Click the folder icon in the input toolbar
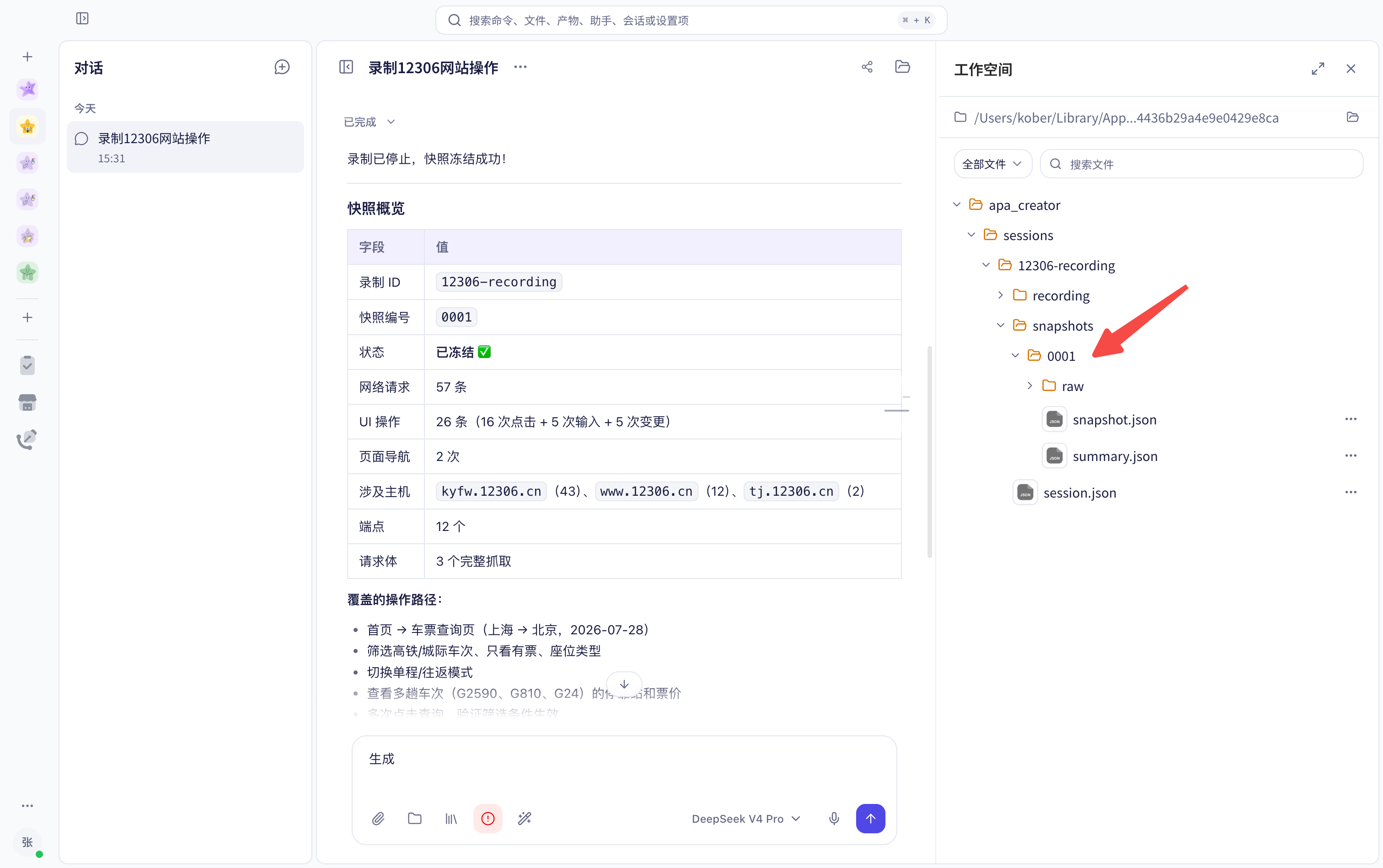This screenshot has height=868, width=1383. [414, 819]
